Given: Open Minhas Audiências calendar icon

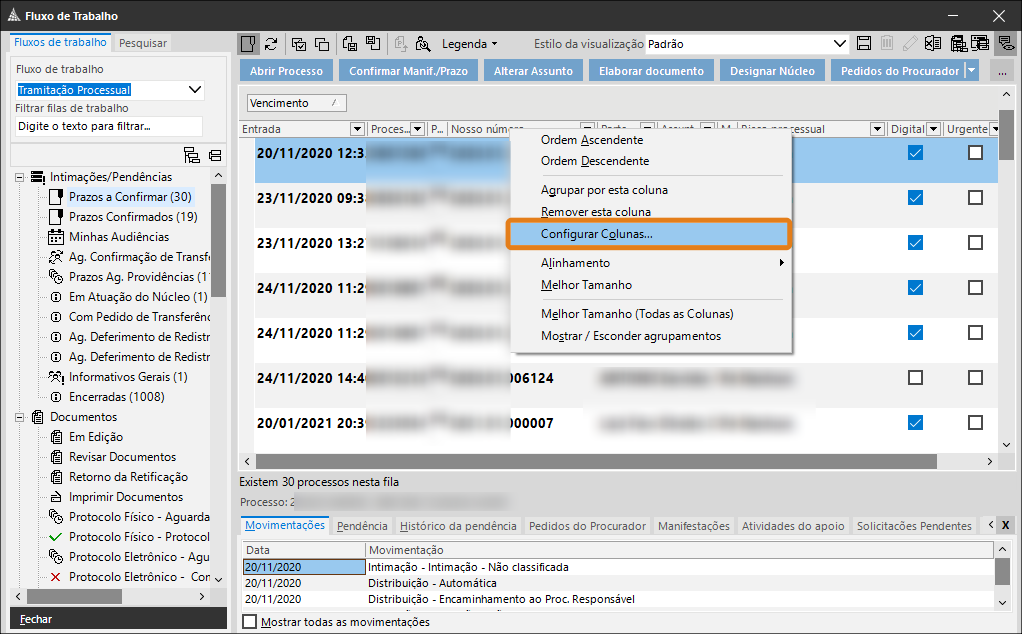Looking at the screenshot, I should 57,237.
